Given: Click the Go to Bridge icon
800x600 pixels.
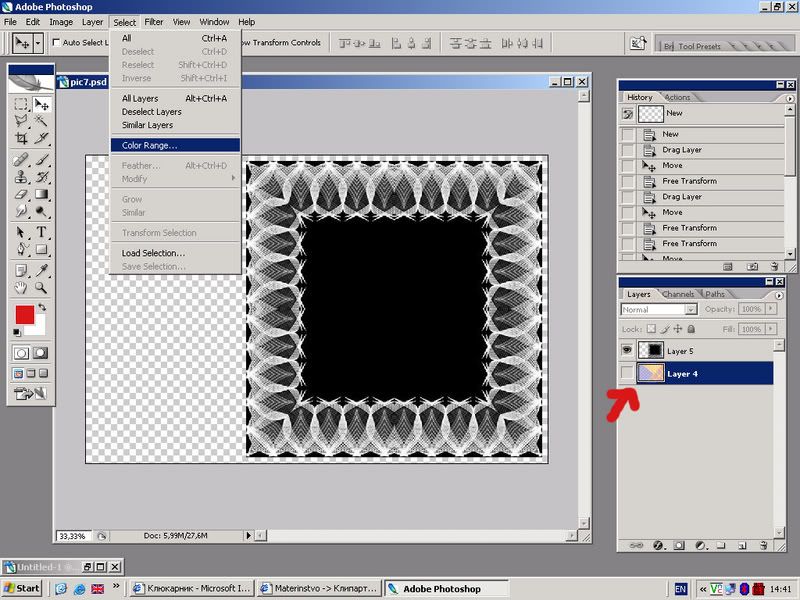Looking at the screenshot, I should tap(638, 43).
